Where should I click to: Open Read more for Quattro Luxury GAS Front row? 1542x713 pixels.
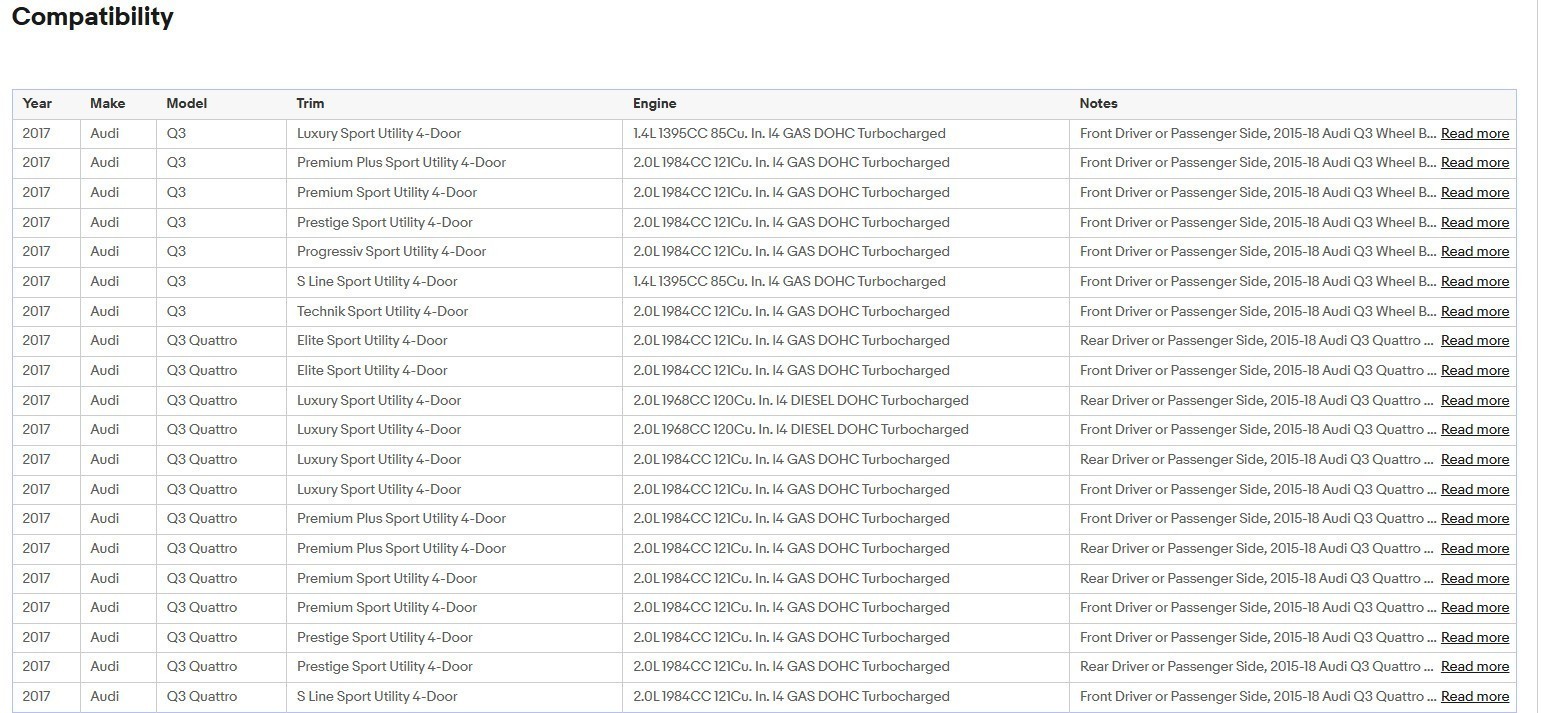click(x=1474, y=489)
